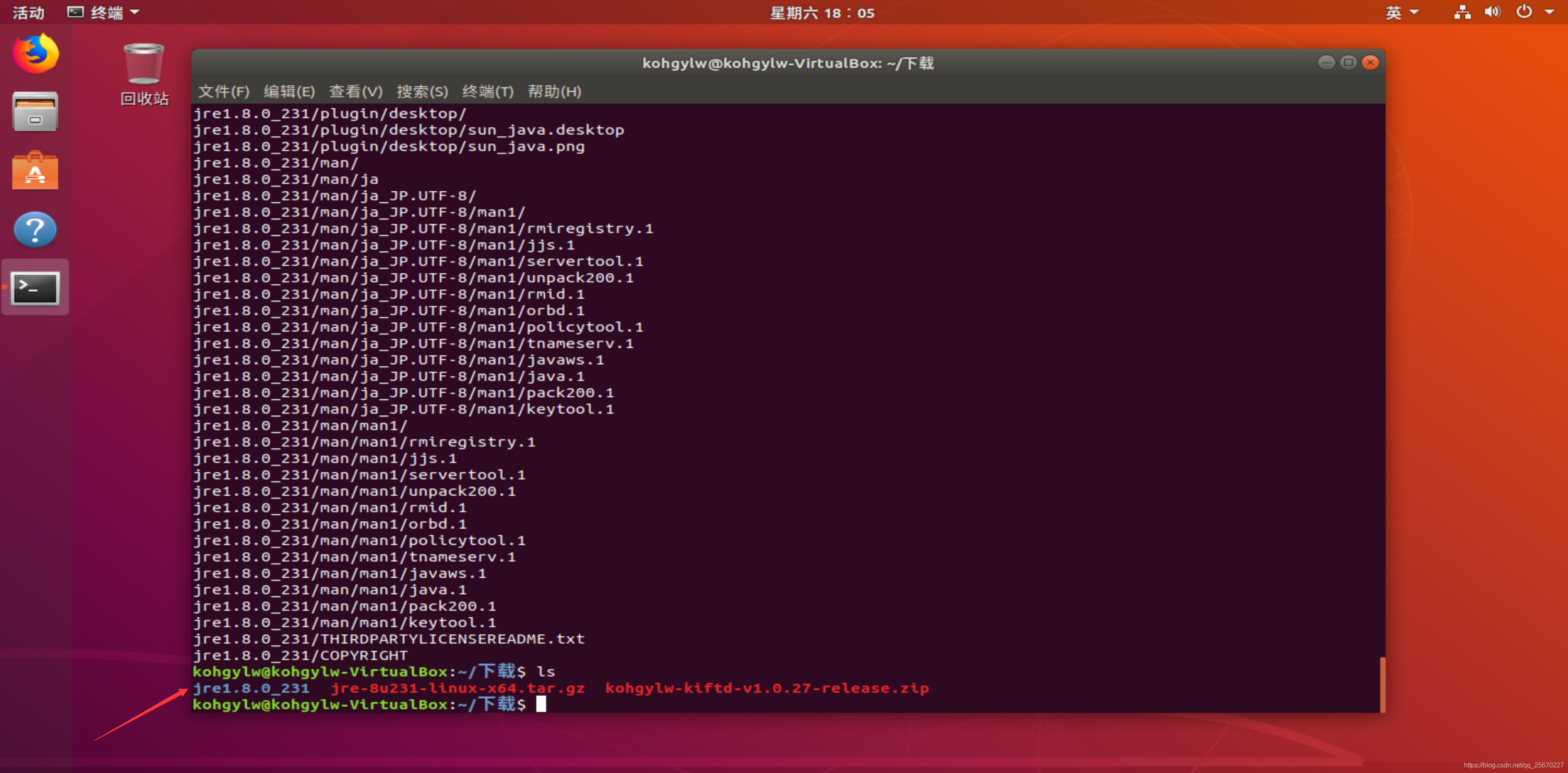Open the 回收站 trash icon on the desktop
The image size is (1568, 773).
point(144,64)
